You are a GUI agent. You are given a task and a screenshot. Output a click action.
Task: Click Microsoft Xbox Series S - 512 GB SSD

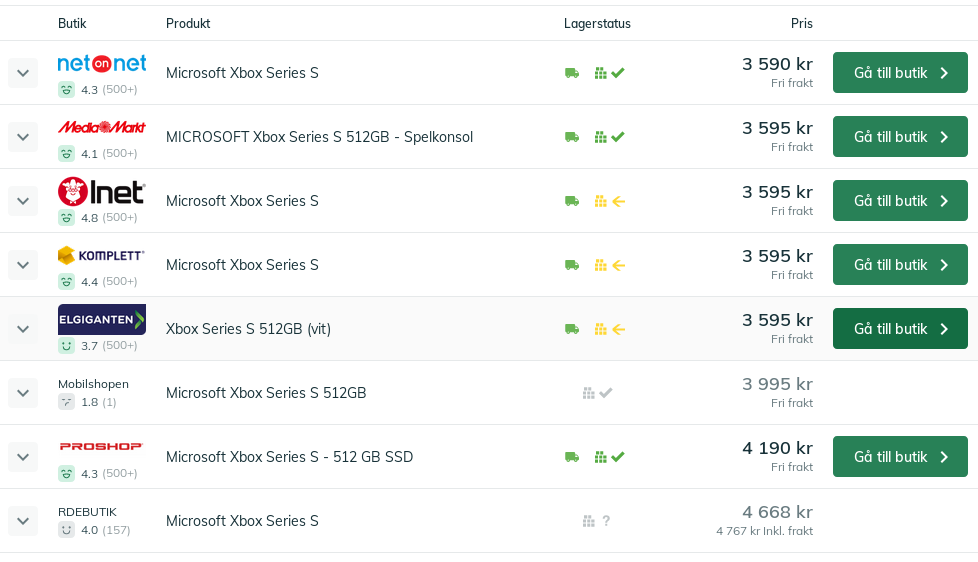(289, 457)
